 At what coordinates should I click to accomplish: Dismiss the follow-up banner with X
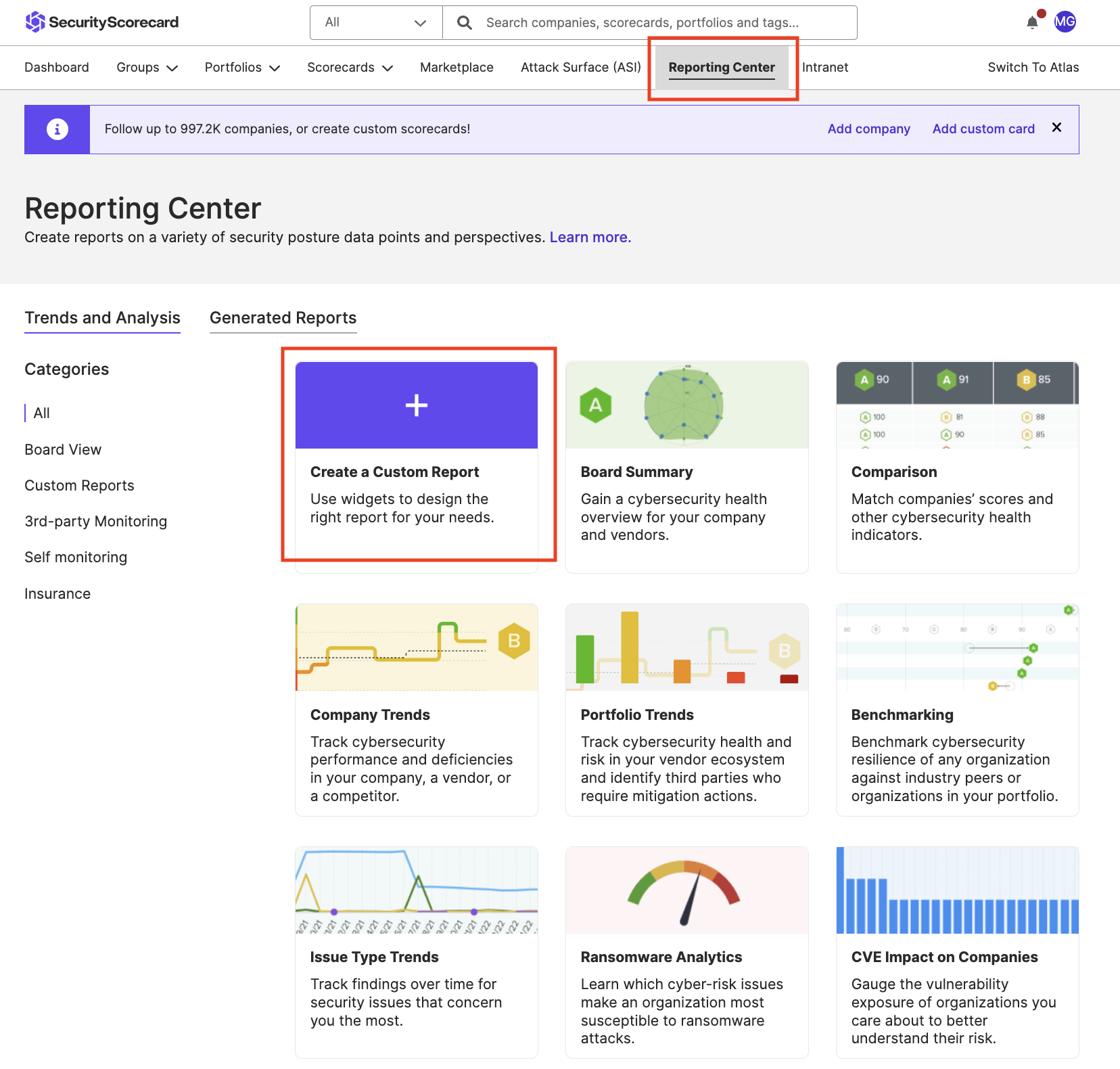coord(1057,127)
